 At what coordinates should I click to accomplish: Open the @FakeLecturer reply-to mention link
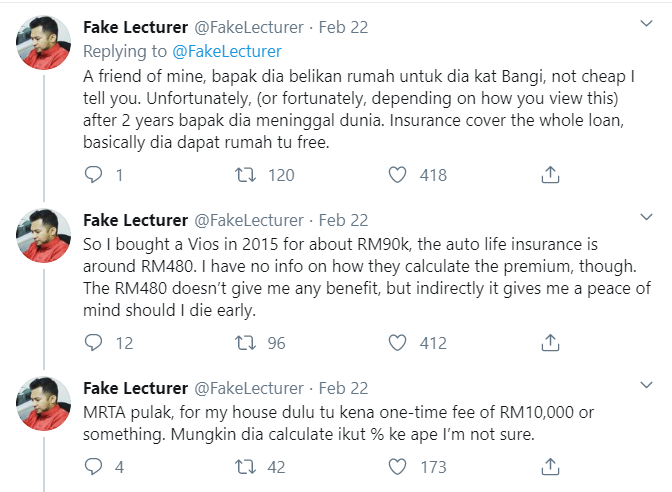click(x=230, y=51)
